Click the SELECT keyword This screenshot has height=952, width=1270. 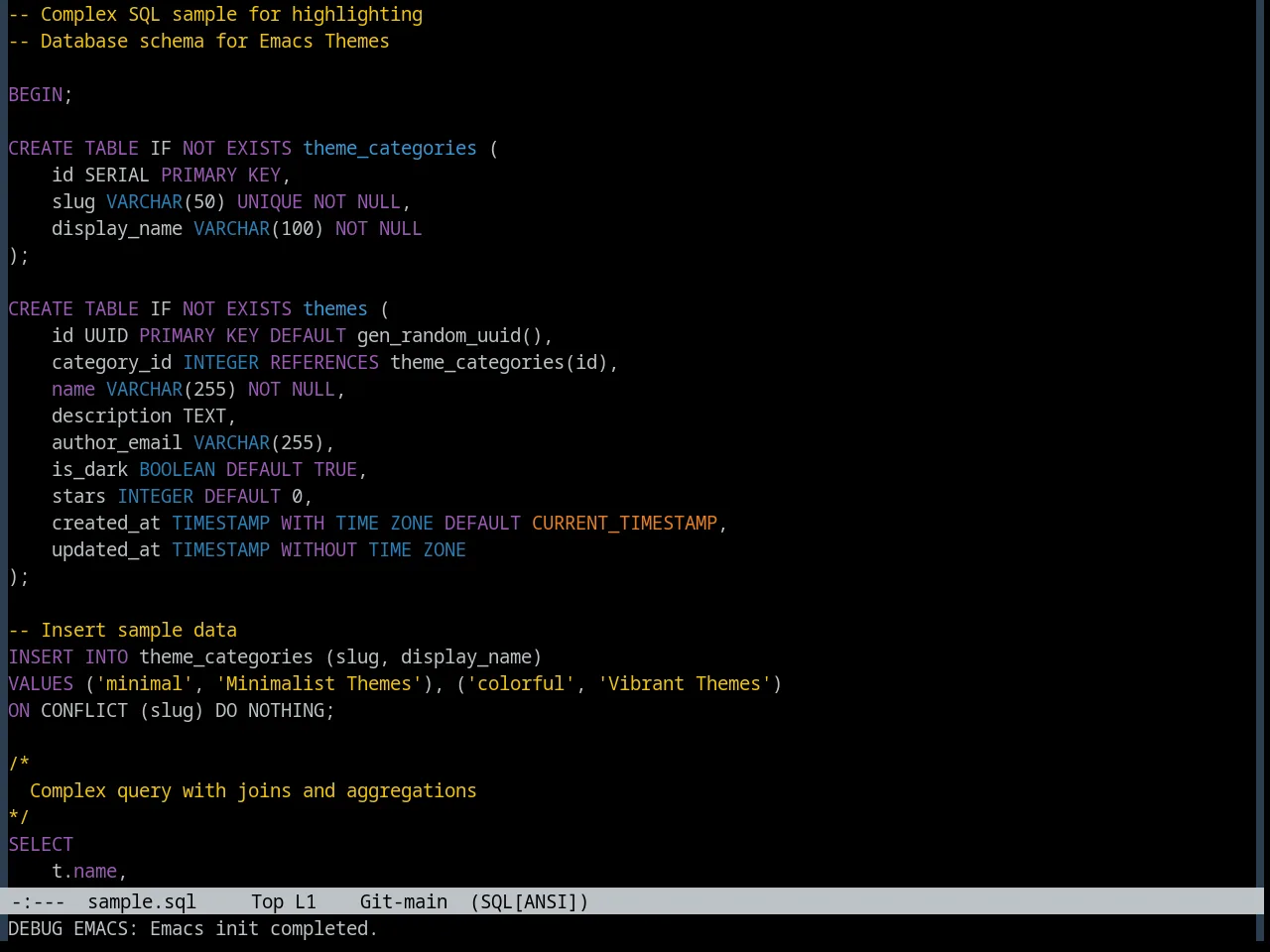pyautogui.click(x=41, y=844)
